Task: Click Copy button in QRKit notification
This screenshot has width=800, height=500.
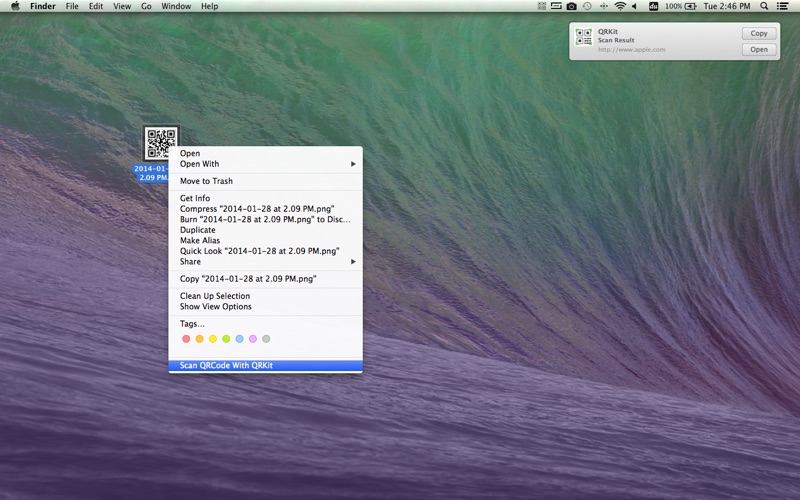Action: [x=759, y=33]
